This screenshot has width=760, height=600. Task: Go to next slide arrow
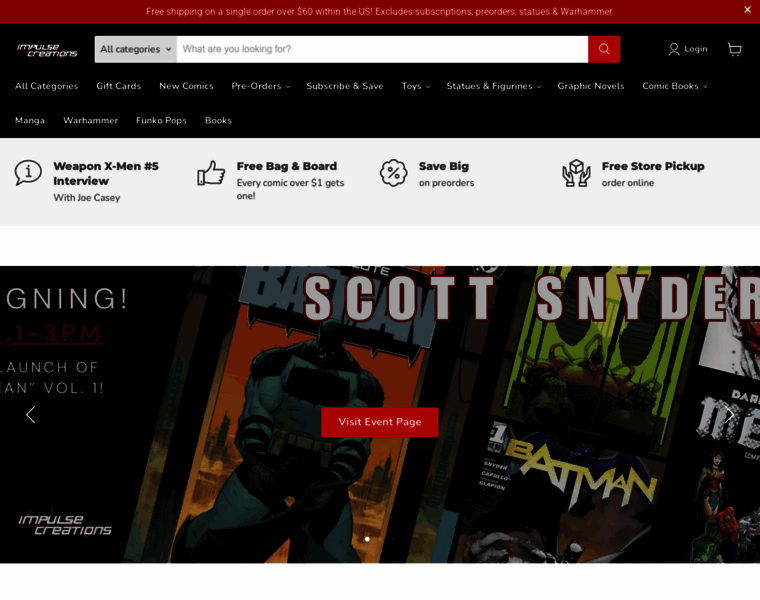pos(729,414)
